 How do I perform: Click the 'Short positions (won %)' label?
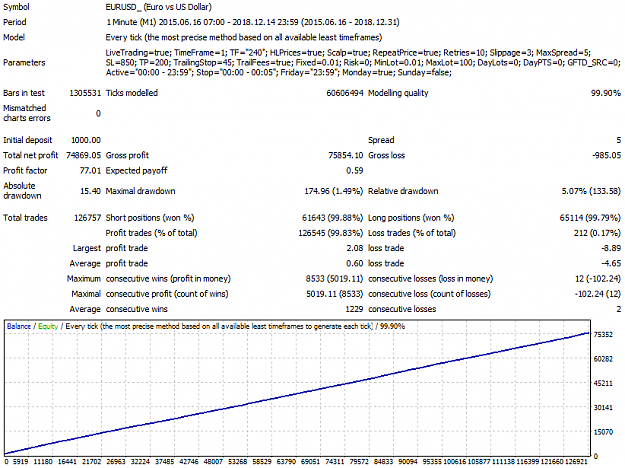tap(150, 218)
